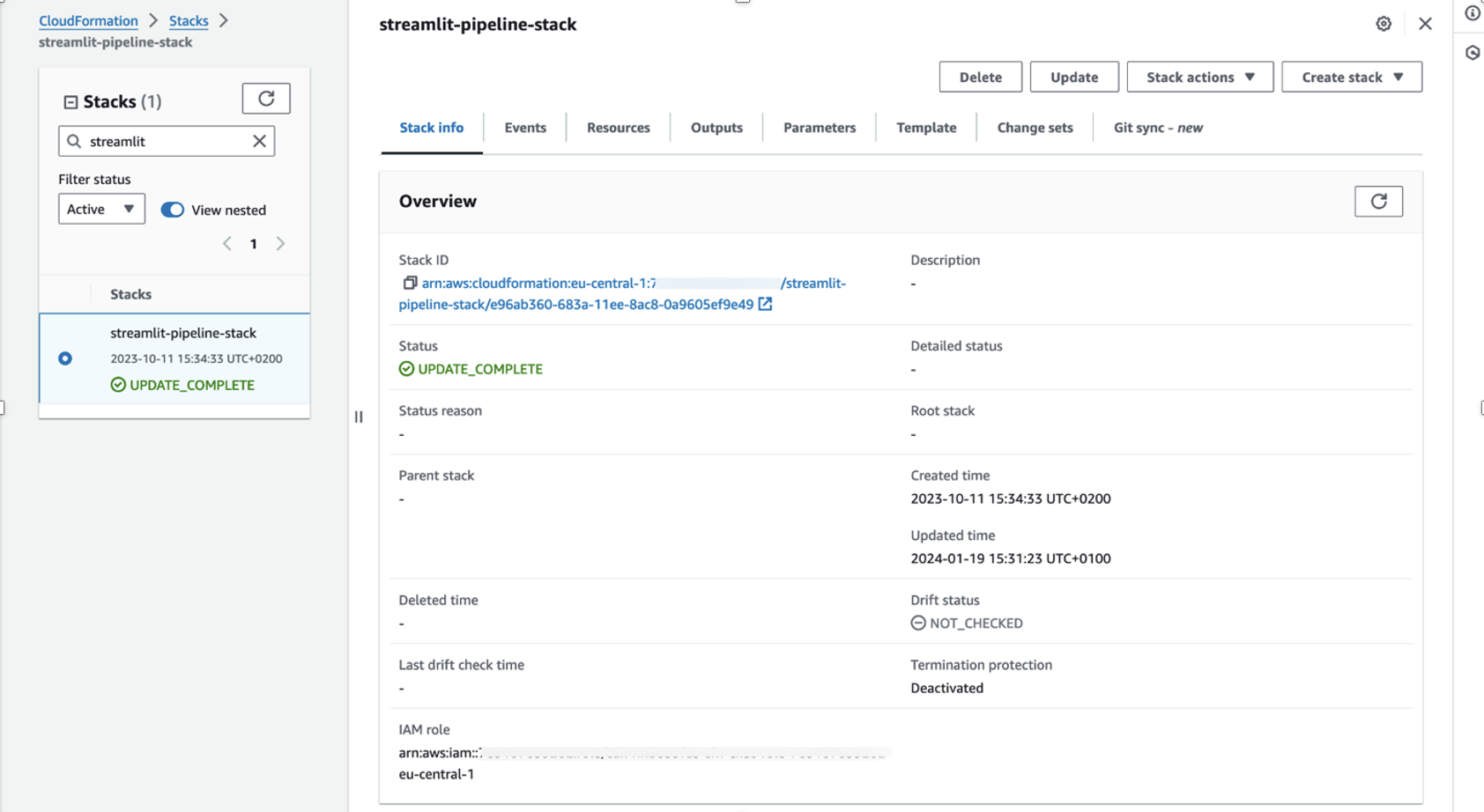Click the split panel resize handle

[359, 417]
